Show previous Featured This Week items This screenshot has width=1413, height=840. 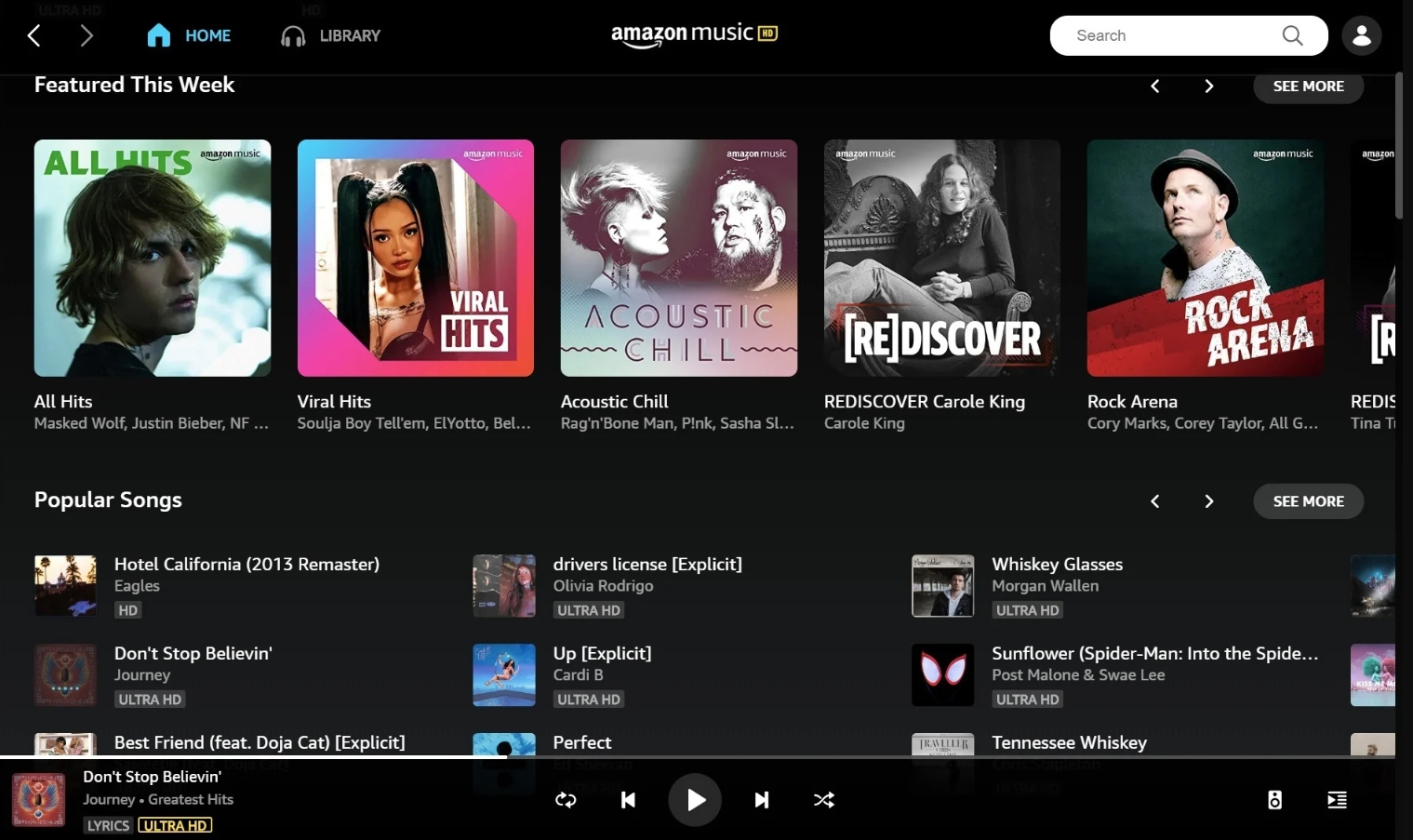coord(1154,86)
